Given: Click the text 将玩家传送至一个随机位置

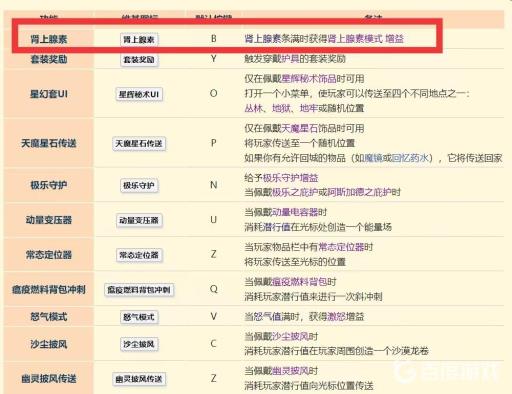Looking at the screenshot, I should tap(300, 143).
